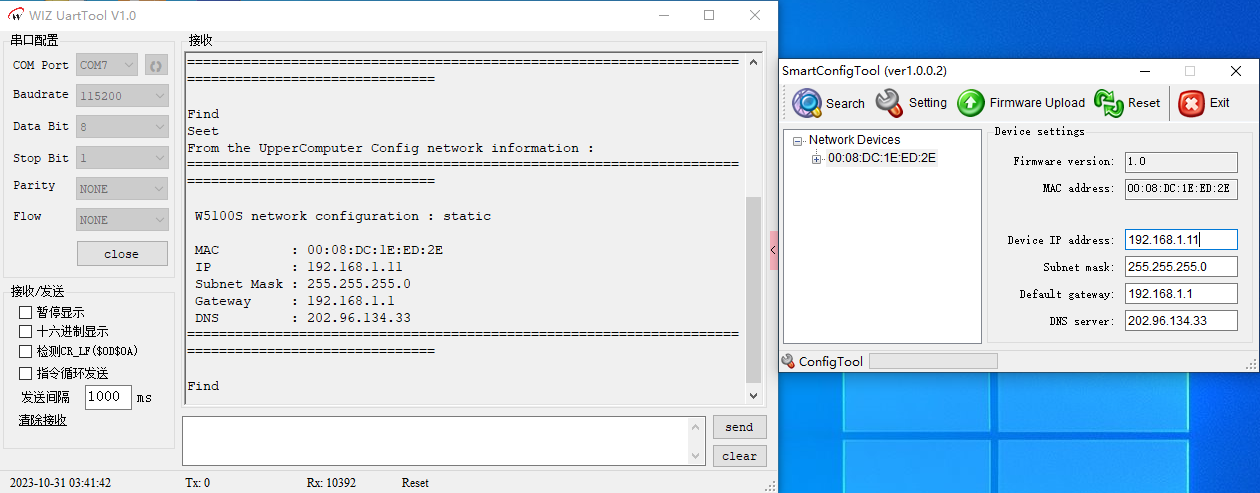Click the log line 'DNS : 202.96.134.33'
The height and width of the screenshot is (493, 1260).
click(x=303, y=318)
